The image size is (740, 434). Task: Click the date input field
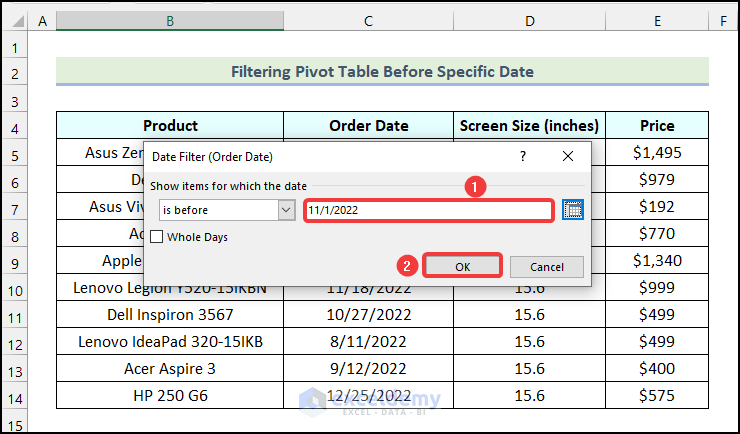click(428, 210)
